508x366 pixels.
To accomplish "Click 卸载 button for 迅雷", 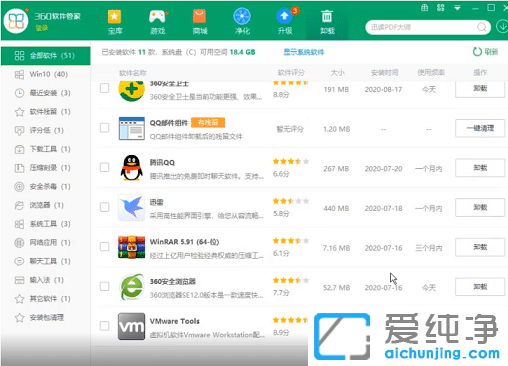I will 480,207.
